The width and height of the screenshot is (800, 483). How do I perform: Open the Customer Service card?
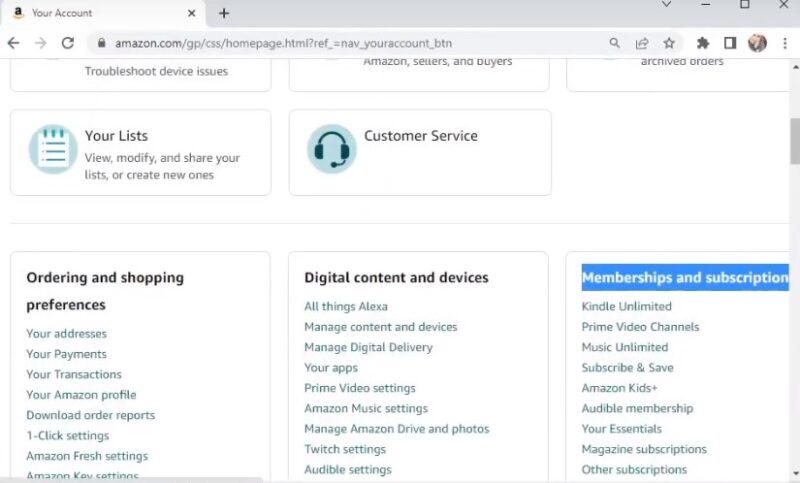(420, 152)
